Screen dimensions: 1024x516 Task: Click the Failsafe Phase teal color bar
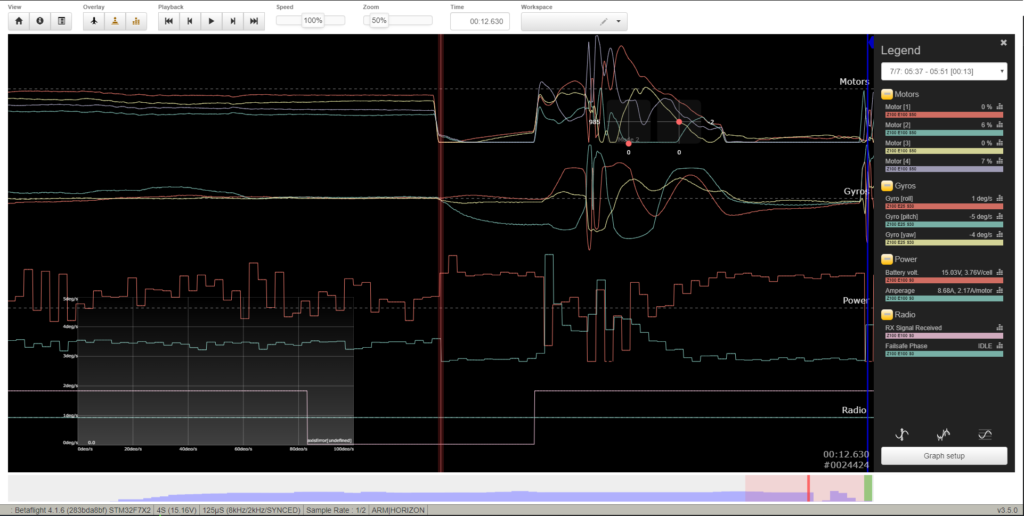click(x=944, y=354)
